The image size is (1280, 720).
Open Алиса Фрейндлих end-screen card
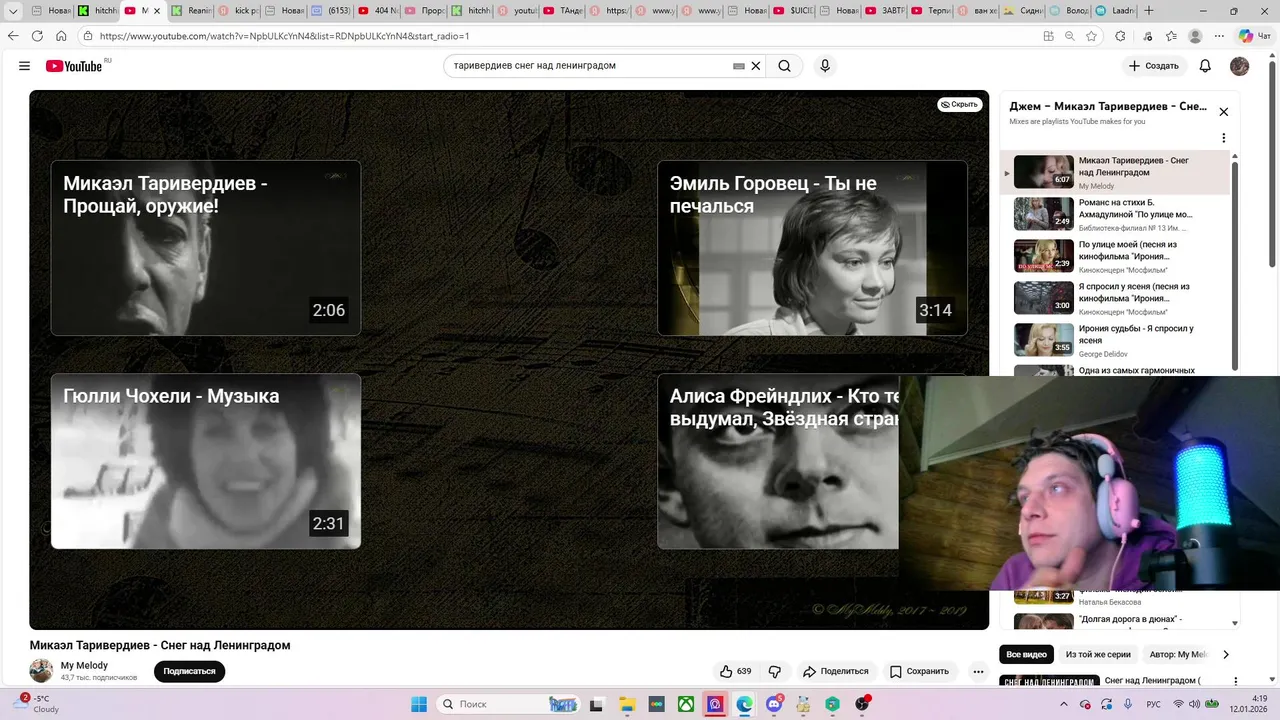click(x=778, y=461)
